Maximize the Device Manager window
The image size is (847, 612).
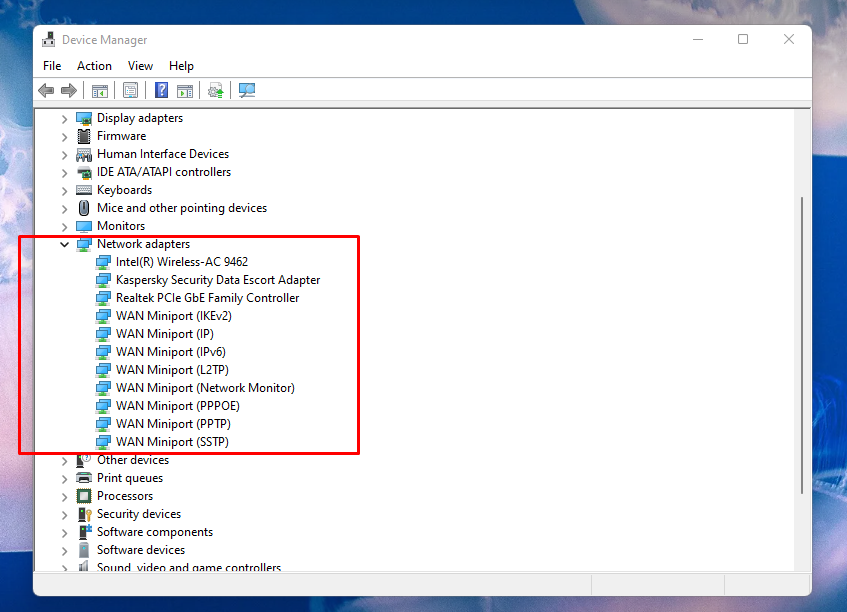pos(743,39)
